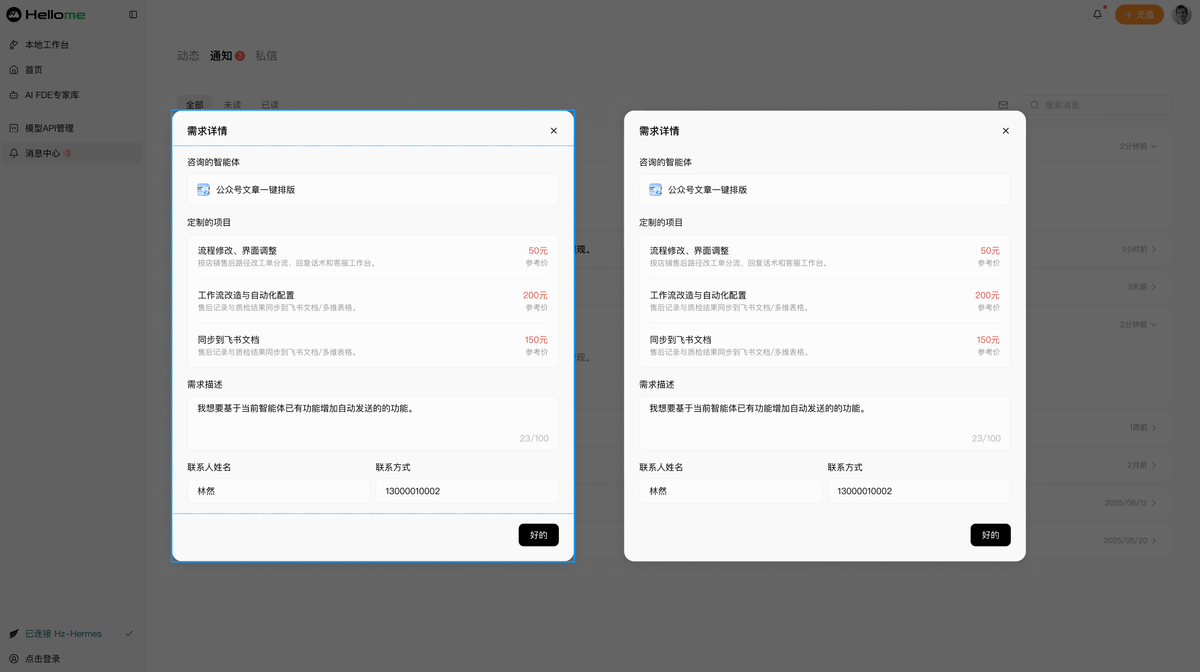Click the envelope icon beside the search box
This screenshot has height=672, width=1200.
pyautogui.click(x=1003, y=105)
